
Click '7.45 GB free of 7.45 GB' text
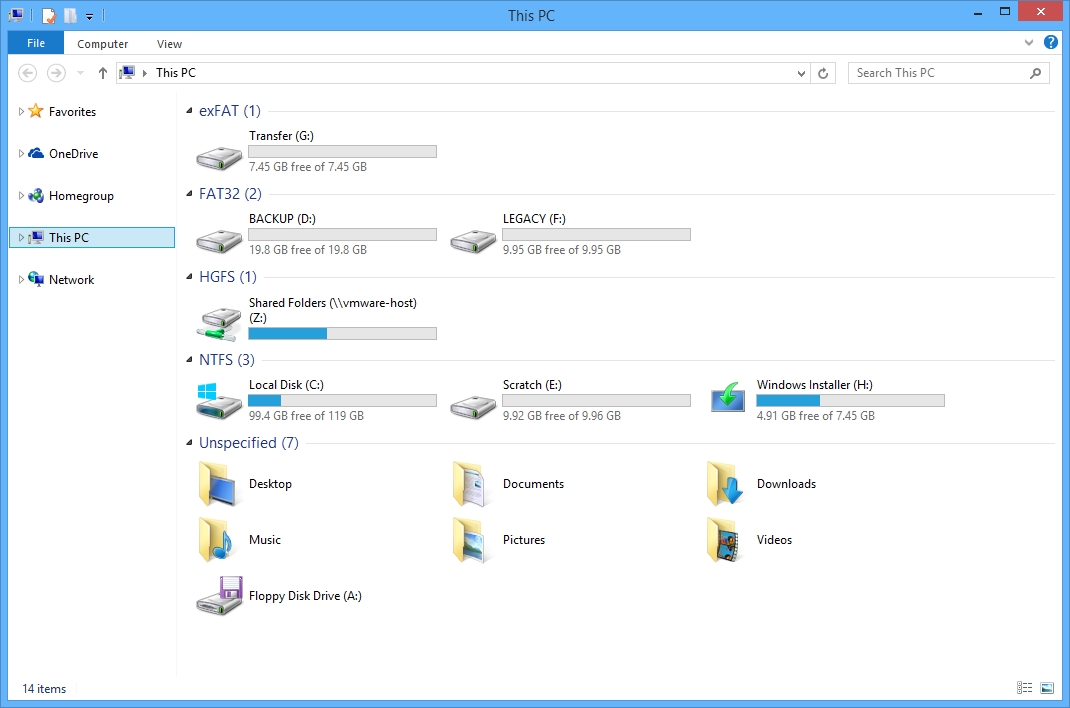tap(308, 166)
